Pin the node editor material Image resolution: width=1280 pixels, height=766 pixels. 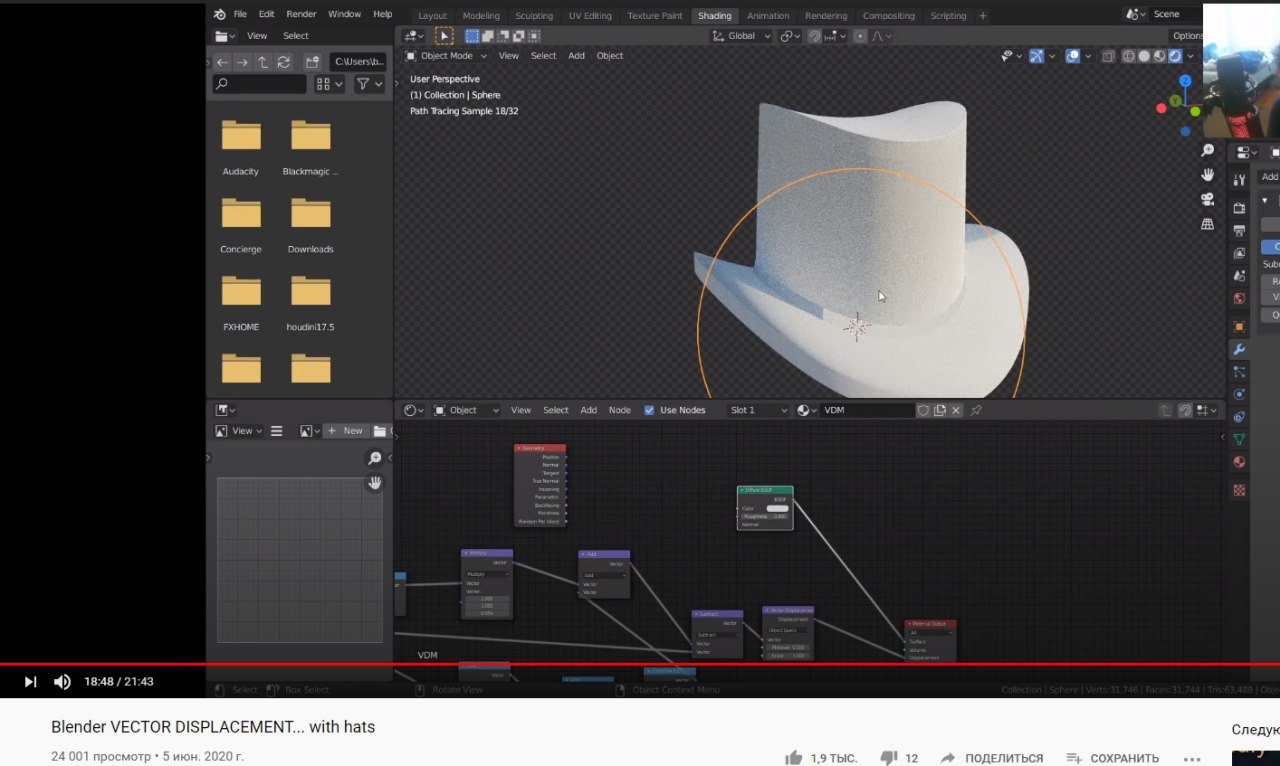pos(976,410)
